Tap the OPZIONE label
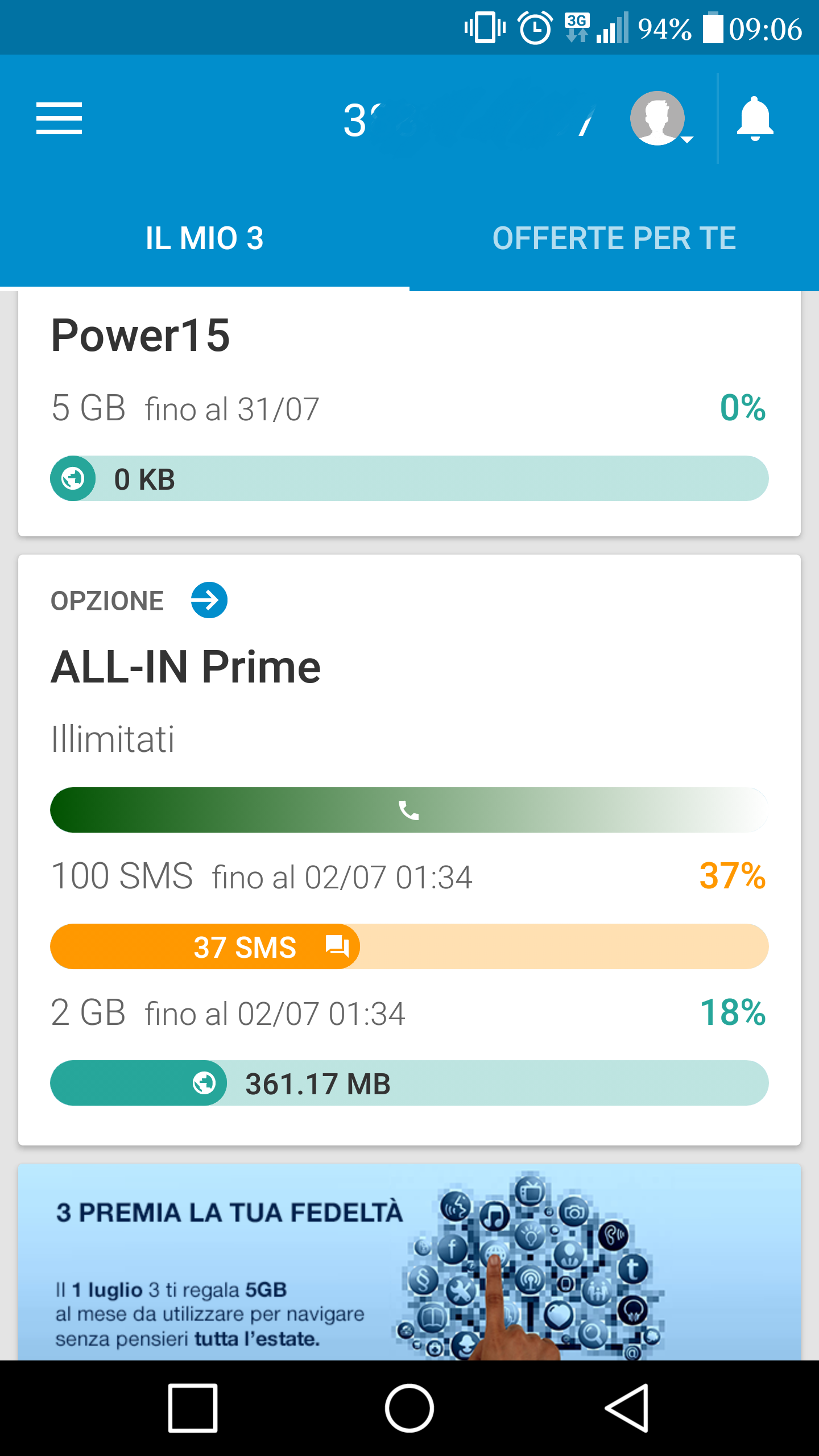The width and height of the screenshot is (819, 1456). (107, 601)
